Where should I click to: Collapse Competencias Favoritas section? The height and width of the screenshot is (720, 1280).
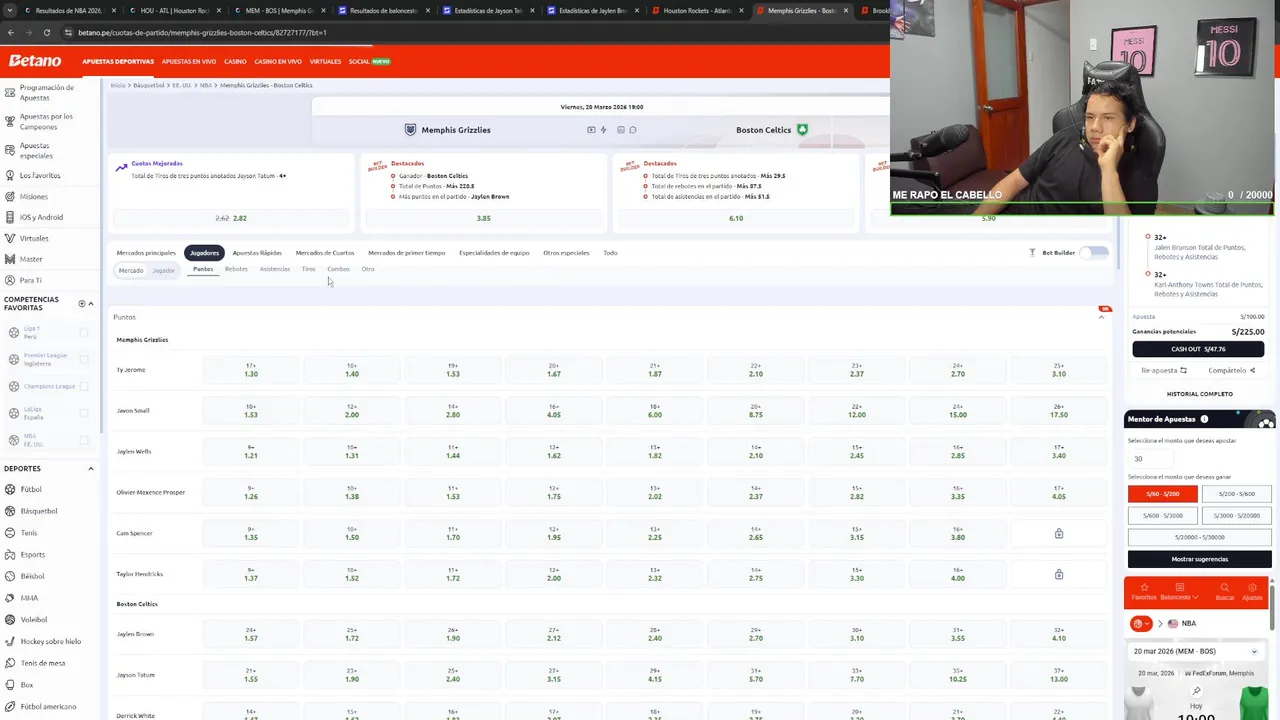click(x=91, y=303)
